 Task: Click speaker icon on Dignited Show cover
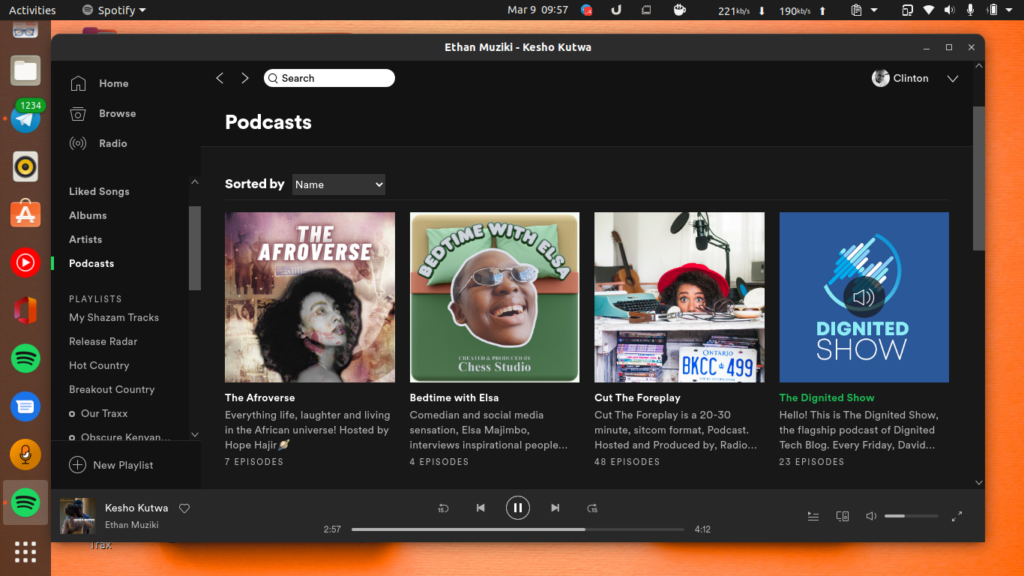tap(863, 298)
